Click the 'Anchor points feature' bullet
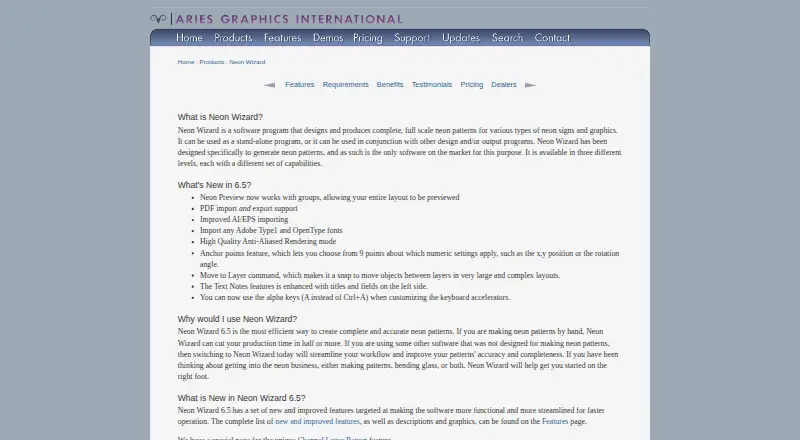 pos(410,259)
